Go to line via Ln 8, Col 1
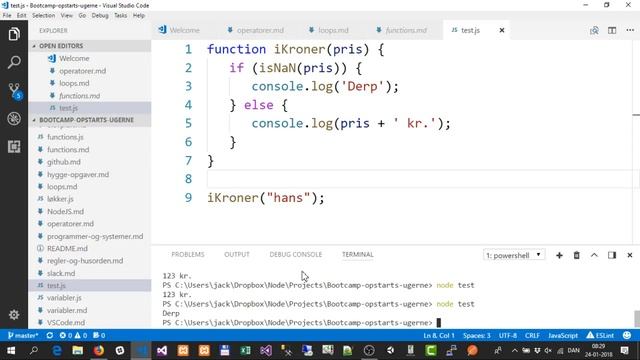The height and width of the screenshot is (360, 640). click(439, 336)
